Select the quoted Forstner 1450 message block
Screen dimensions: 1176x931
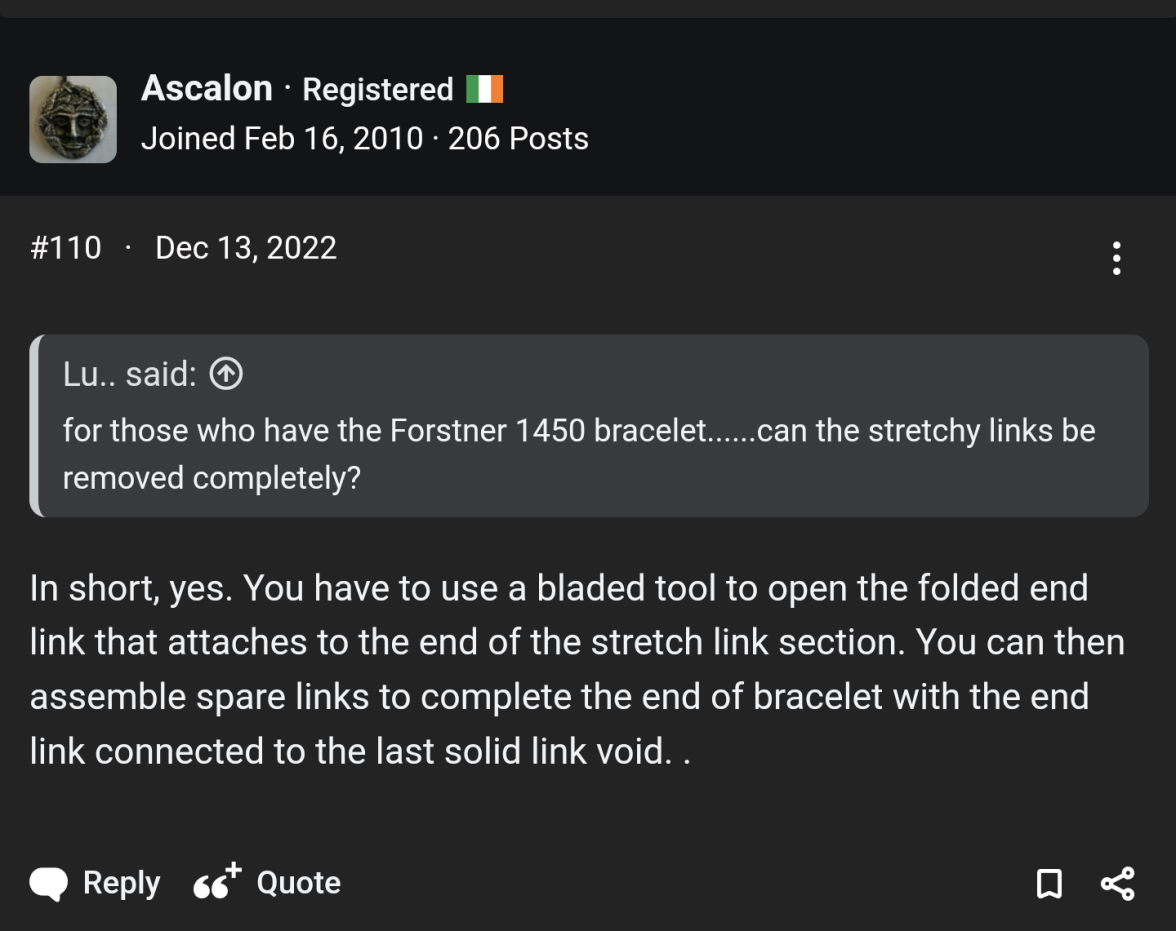tap(580, 453)
